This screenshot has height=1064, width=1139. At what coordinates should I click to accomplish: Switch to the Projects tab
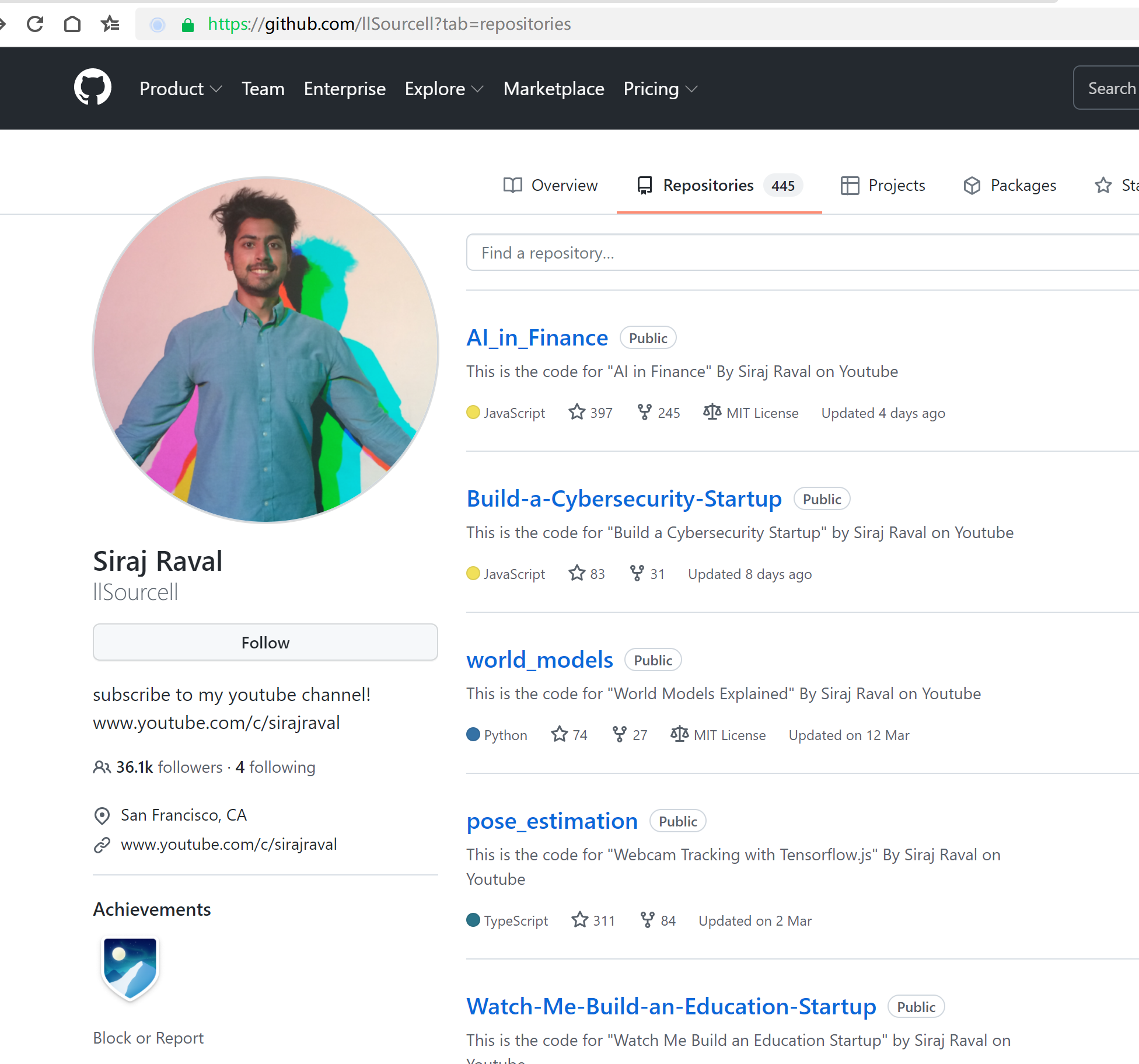883,185
